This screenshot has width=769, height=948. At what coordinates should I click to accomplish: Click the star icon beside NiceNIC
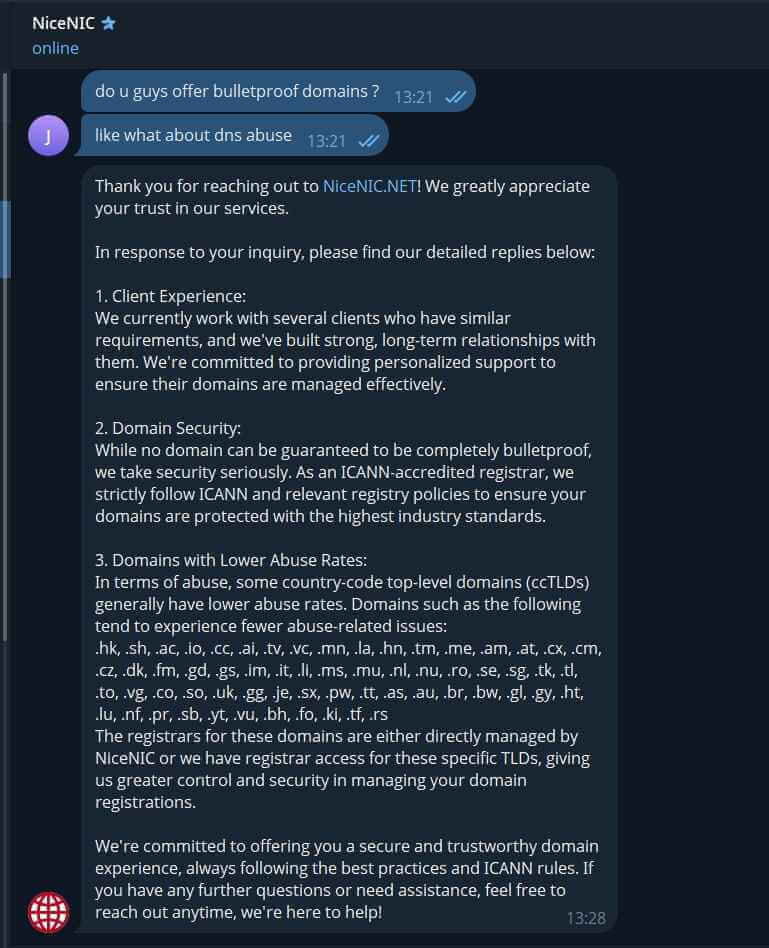pos(108,23)
